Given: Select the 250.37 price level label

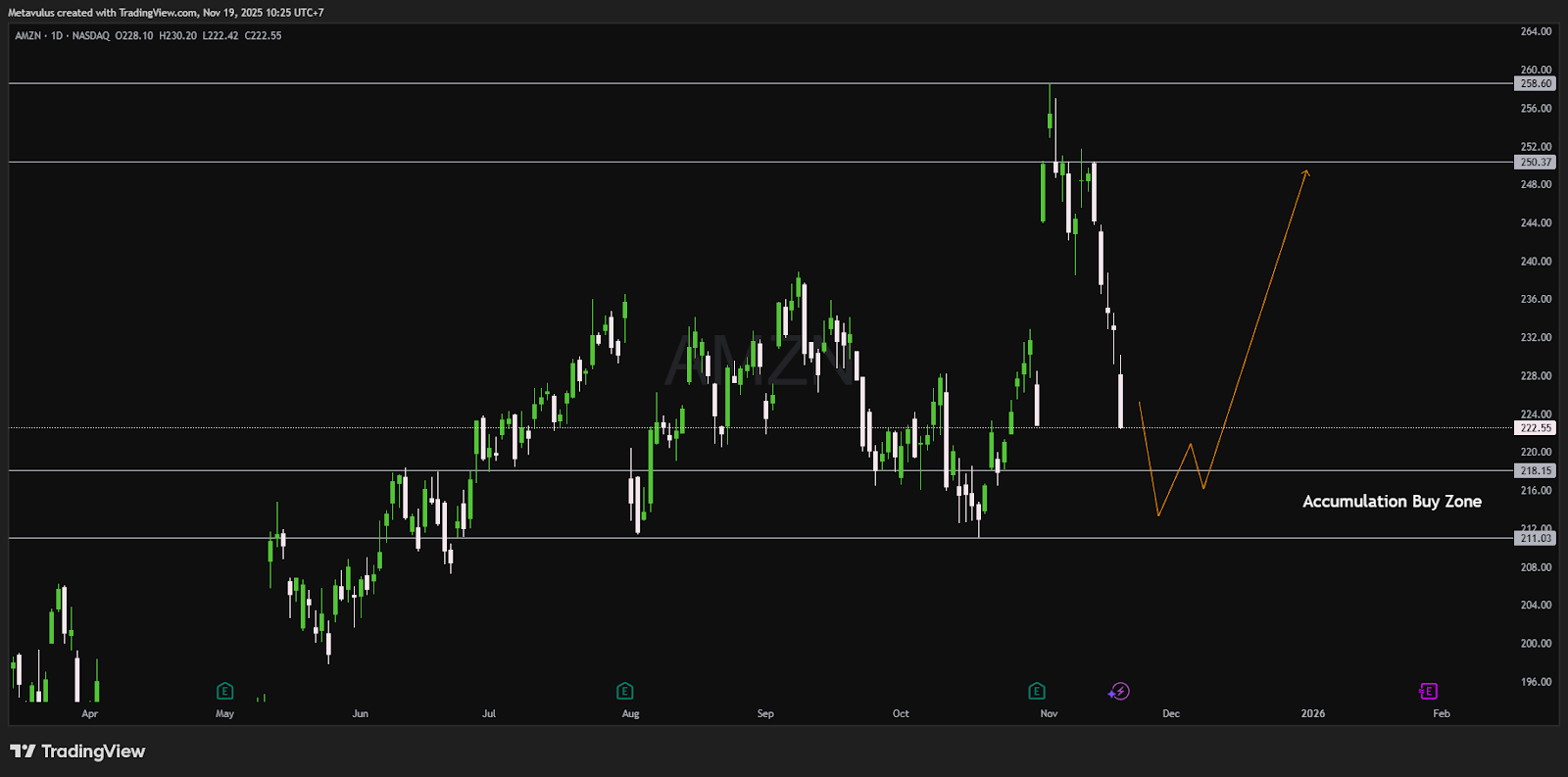Looking at the screenshot, I should coord(1535,163).
